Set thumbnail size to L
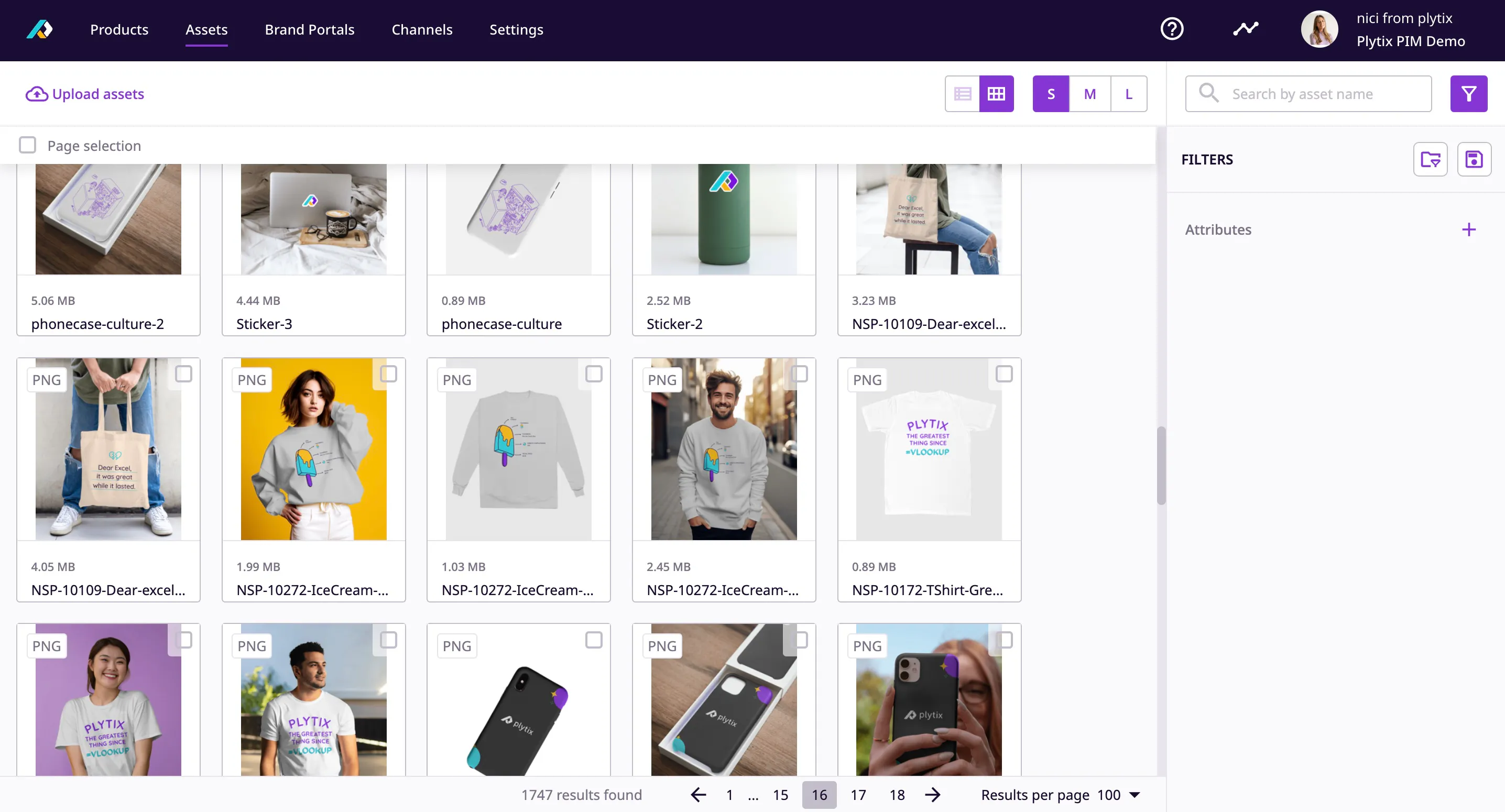 point(1129,93)
